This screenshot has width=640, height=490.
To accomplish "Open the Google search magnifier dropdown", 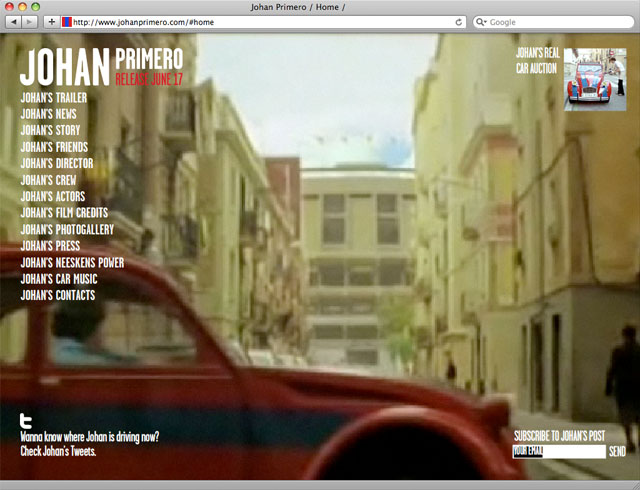I will click(481, 22).
